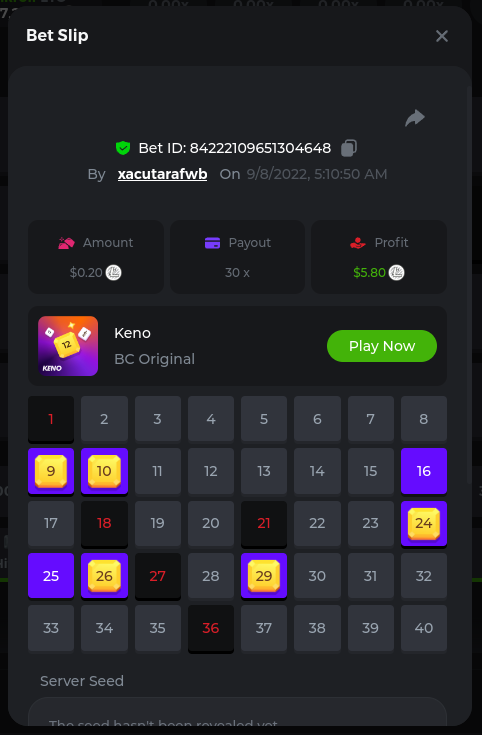Click red number tile 1
482x735 pixels.
[x=51, y=419]
